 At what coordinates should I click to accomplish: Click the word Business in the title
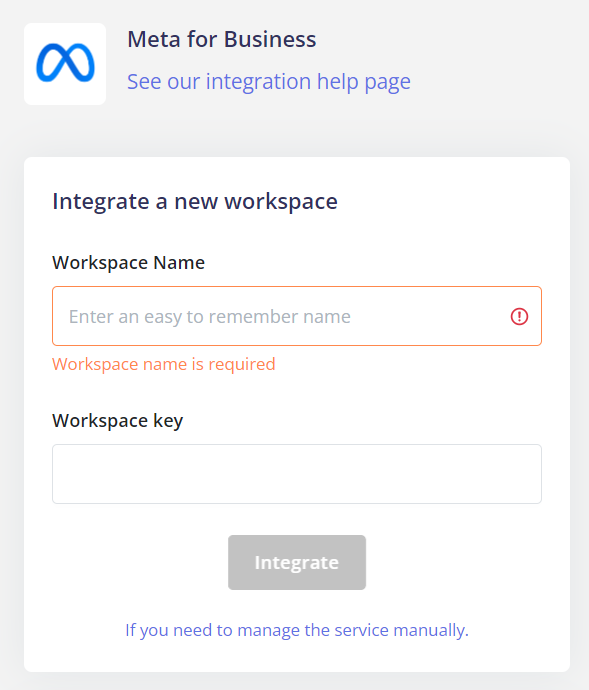270,39
